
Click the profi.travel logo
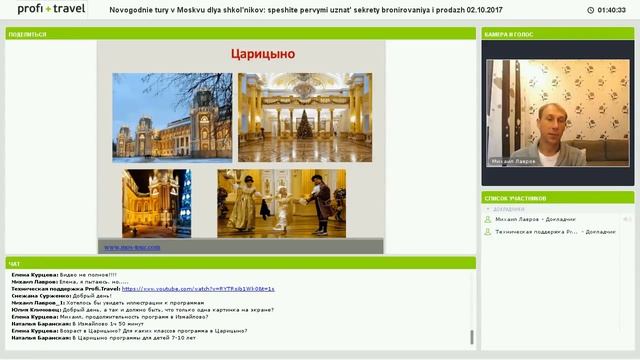(51, 9)
